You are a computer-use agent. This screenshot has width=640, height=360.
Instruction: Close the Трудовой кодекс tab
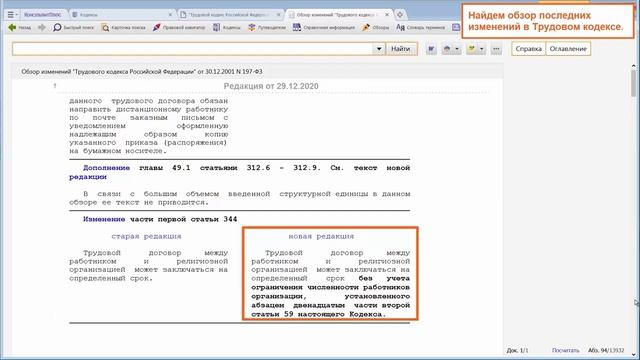(x=279, y=14)
